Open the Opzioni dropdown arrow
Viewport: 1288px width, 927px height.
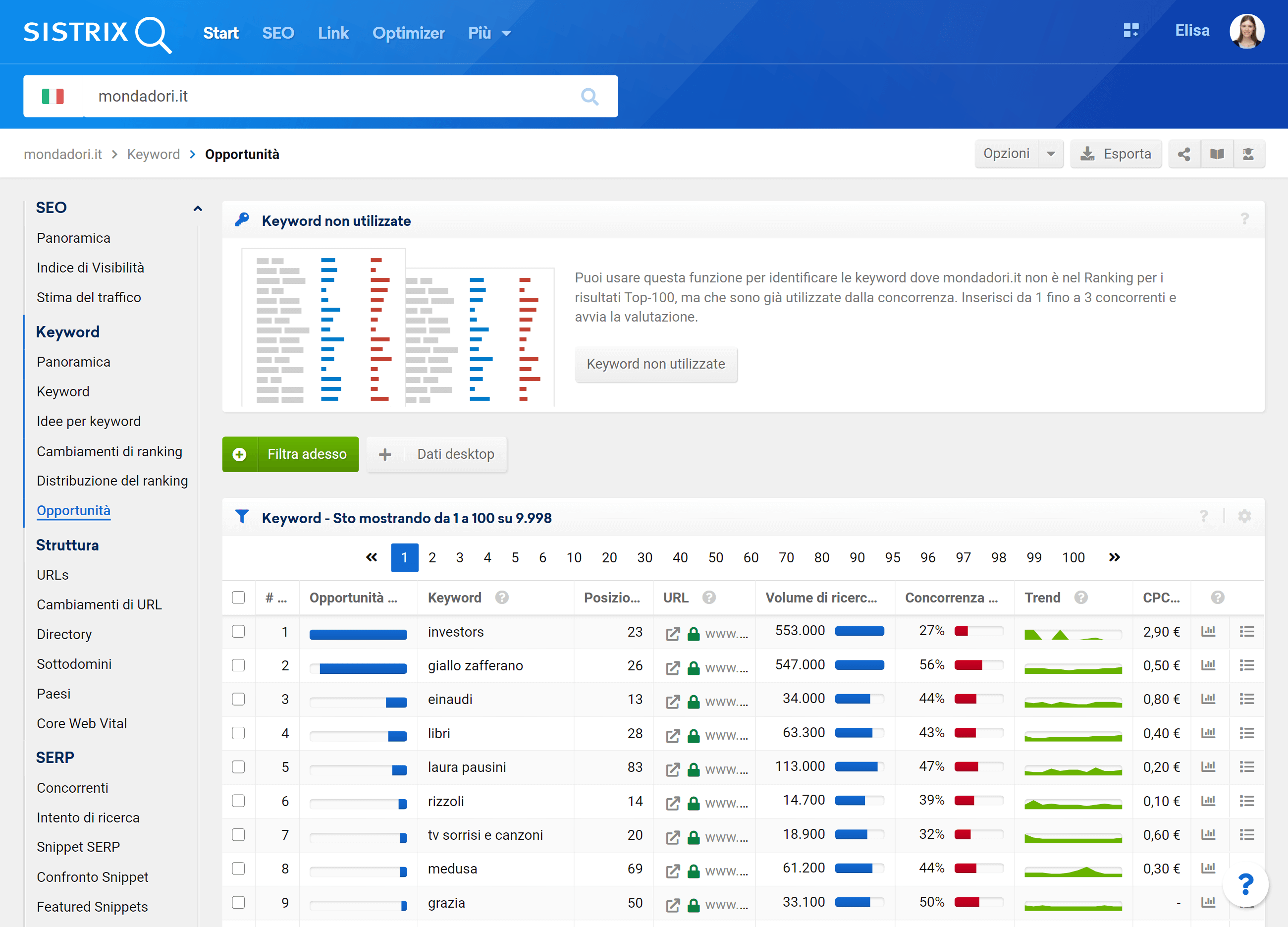tap(1051, 154)
